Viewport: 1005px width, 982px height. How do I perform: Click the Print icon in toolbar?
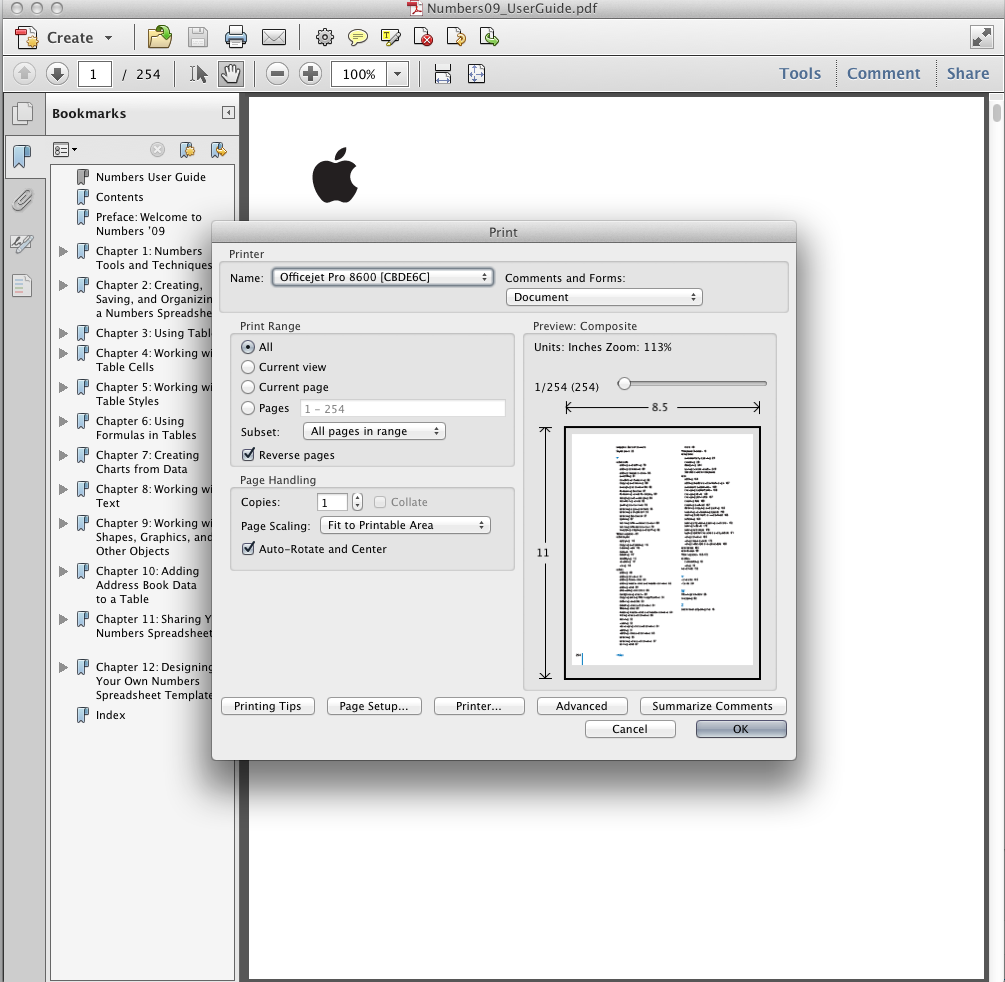pos(236,38)
